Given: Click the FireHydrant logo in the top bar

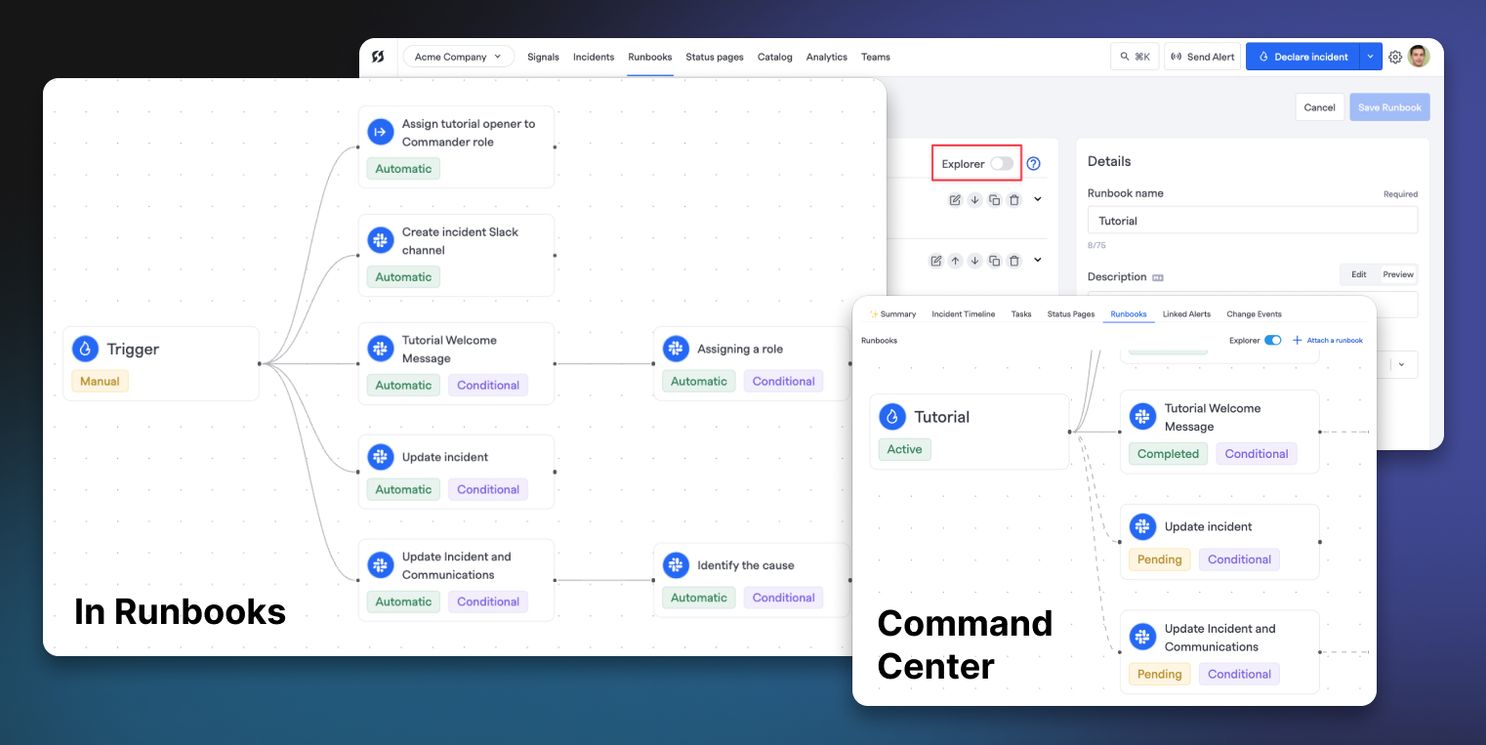Looking at the screenshot, I should pos(377,57).
